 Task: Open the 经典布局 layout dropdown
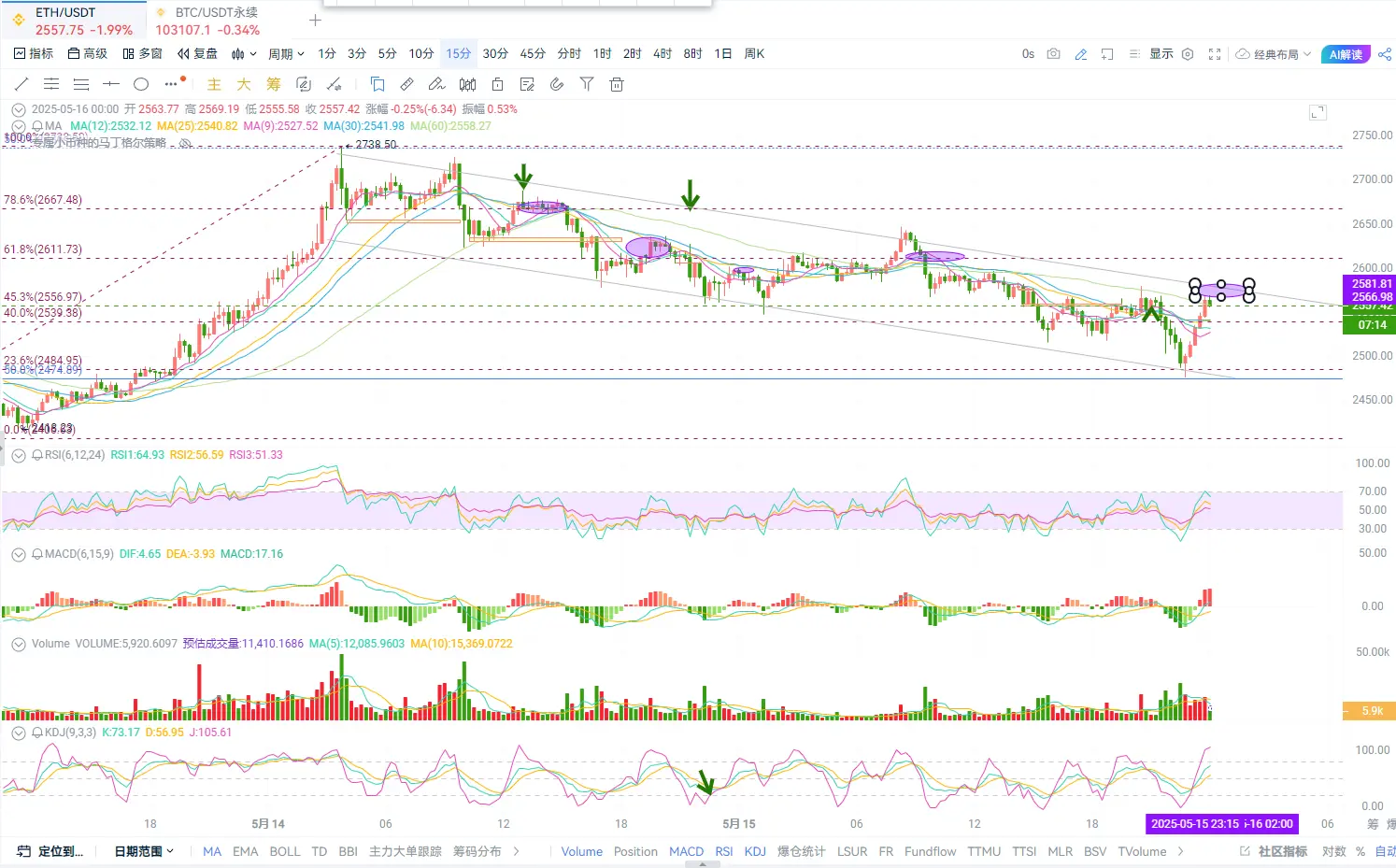coord(1274,54)
